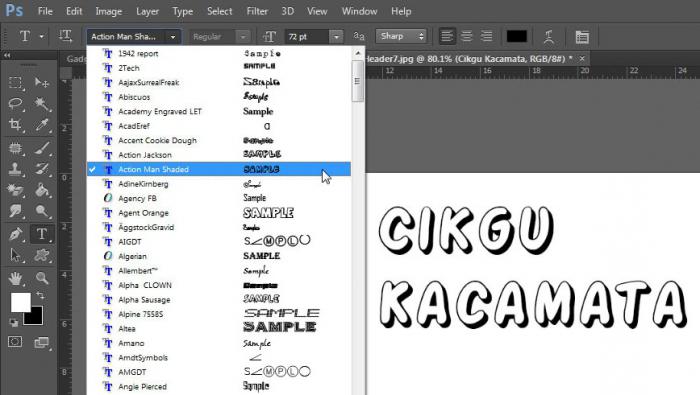Select the Custom Shape tool
The image size is (700, 395).
point(42,255)
